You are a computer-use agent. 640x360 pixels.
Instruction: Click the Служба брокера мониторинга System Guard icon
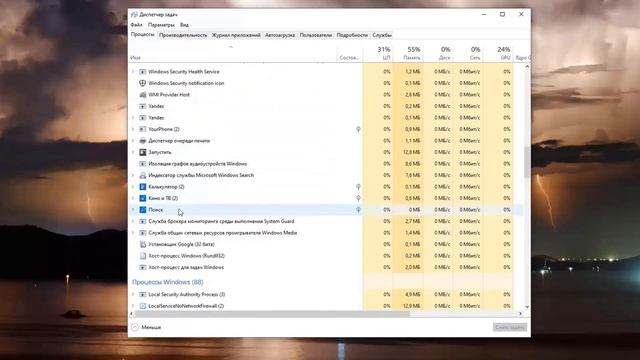point(142,221)
